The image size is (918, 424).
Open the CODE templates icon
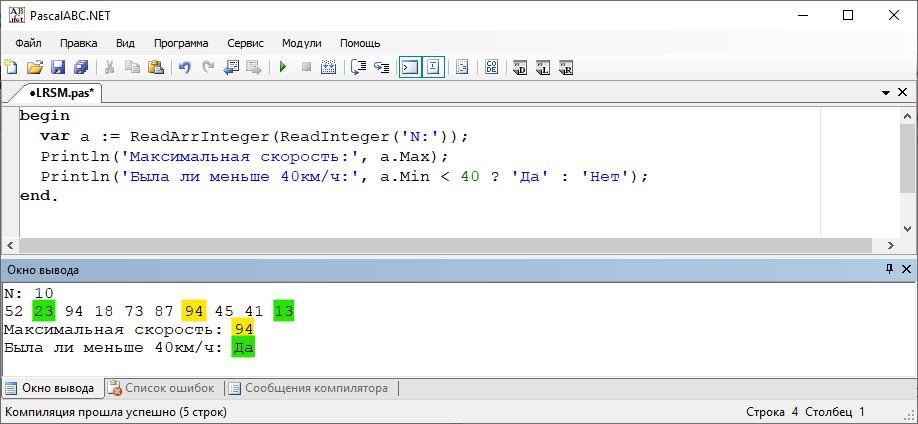pyautogui.click(x=492, y=67)
